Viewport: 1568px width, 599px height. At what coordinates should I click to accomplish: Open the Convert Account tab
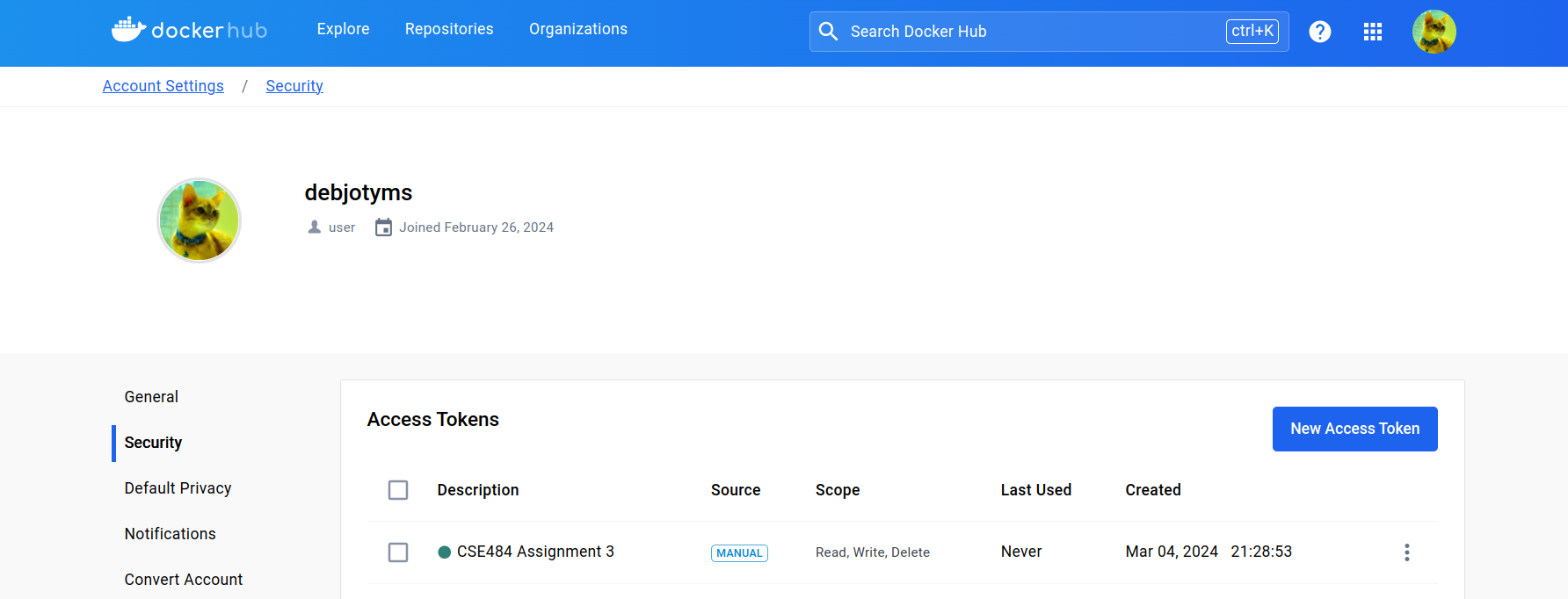tap(183, 580)
